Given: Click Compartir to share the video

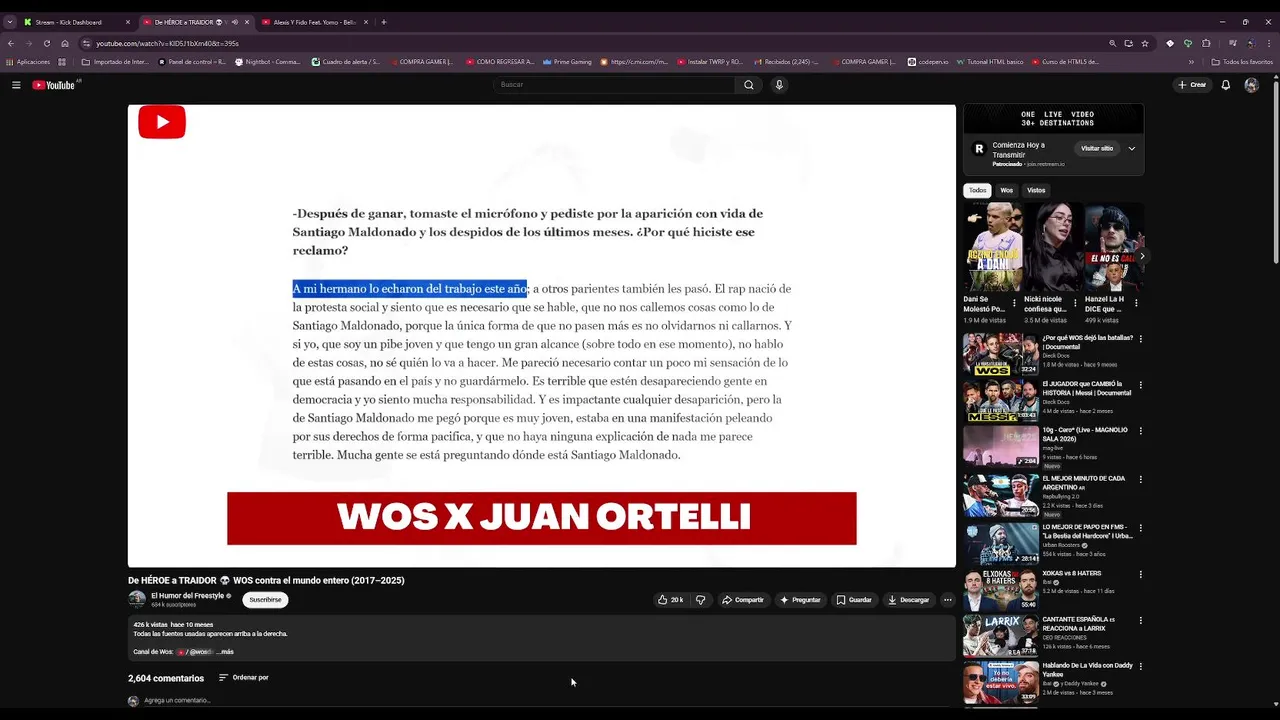Looking at the screenshot, I should coord(743,600).
